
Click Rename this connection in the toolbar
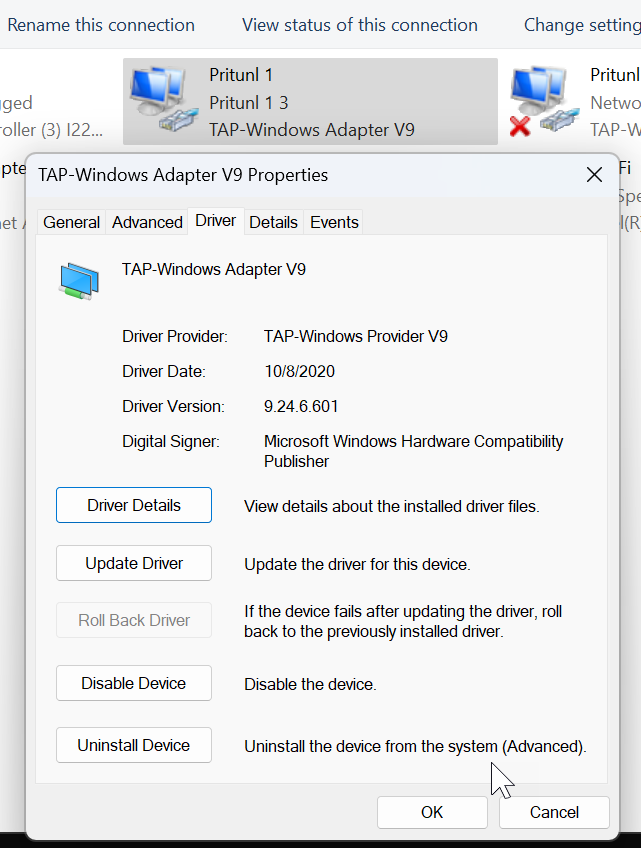(101, 25)
